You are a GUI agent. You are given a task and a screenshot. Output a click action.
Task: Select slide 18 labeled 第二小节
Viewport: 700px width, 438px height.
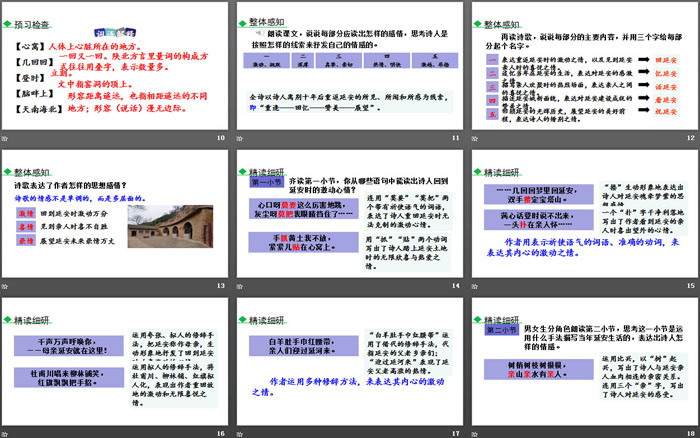[585, 362]
